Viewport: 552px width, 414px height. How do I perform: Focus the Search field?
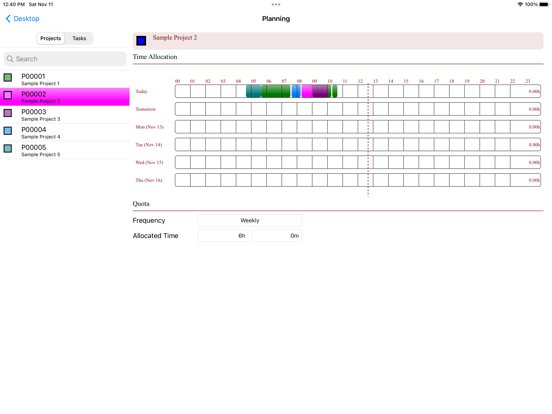pos(65,59)
